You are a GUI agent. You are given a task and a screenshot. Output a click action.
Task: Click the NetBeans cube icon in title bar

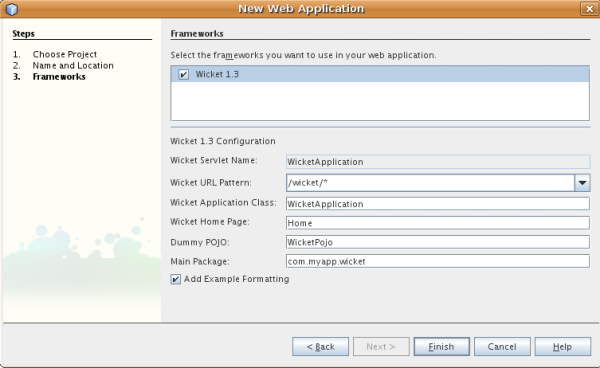[11, 9]
